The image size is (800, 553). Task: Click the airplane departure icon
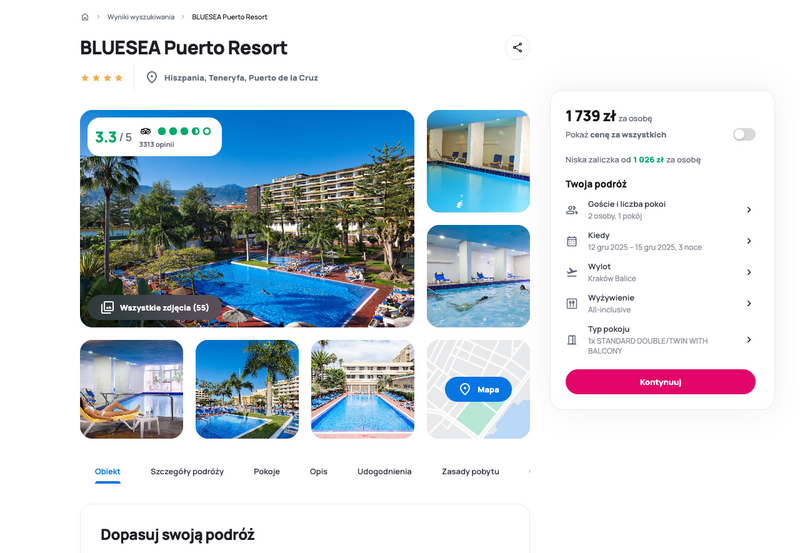point(572,272)
